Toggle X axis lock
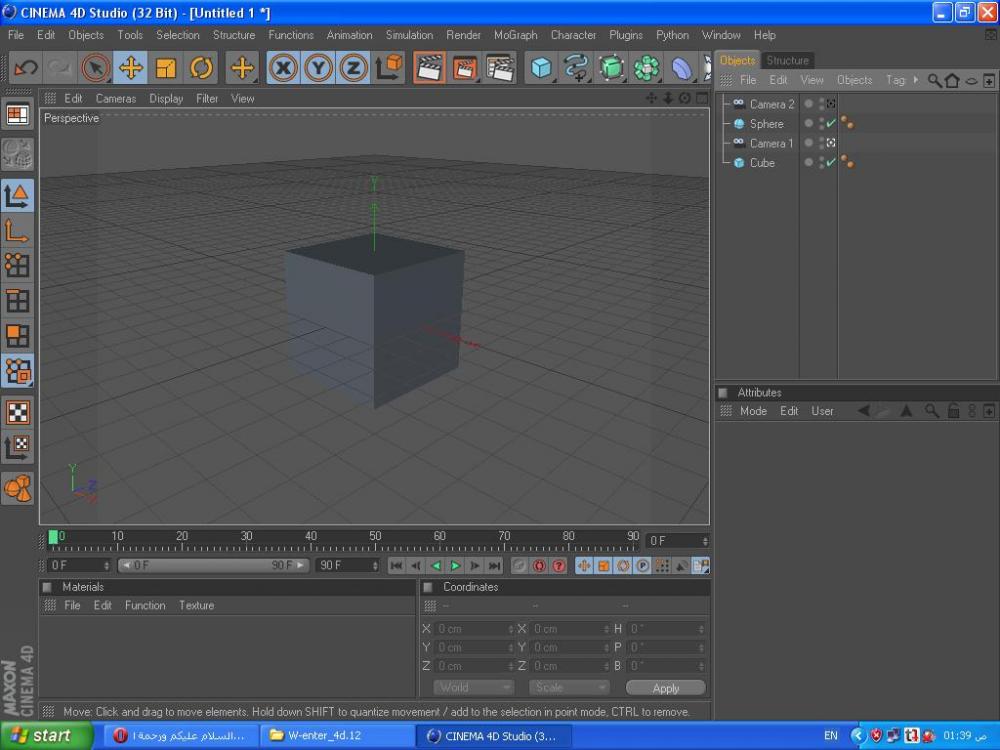Screen dimensions: 1000x750 pos(284,68)
